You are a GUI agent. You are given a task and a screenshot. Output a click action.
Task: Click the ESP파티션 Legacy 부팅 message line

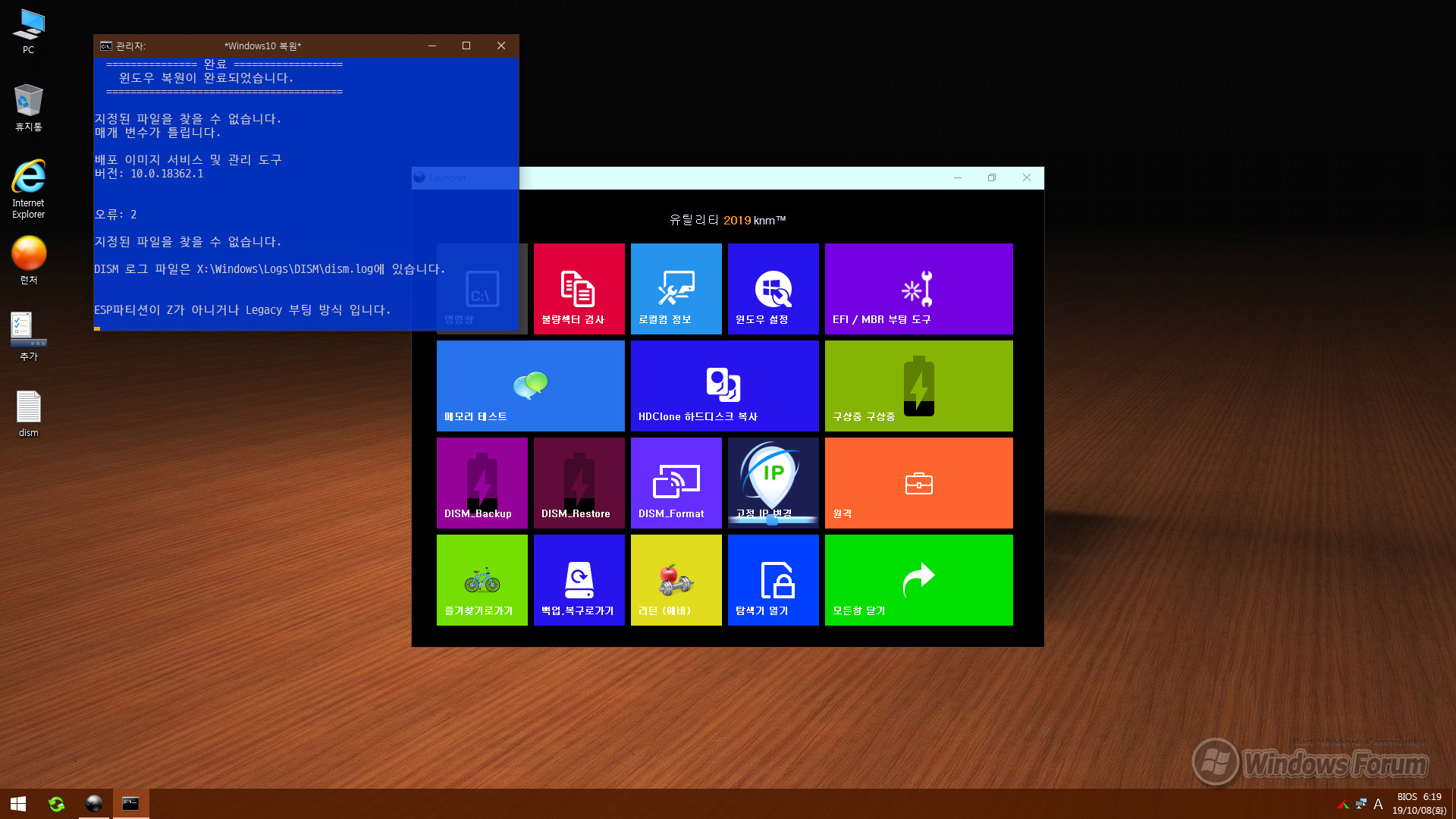[x=243, y=310]
